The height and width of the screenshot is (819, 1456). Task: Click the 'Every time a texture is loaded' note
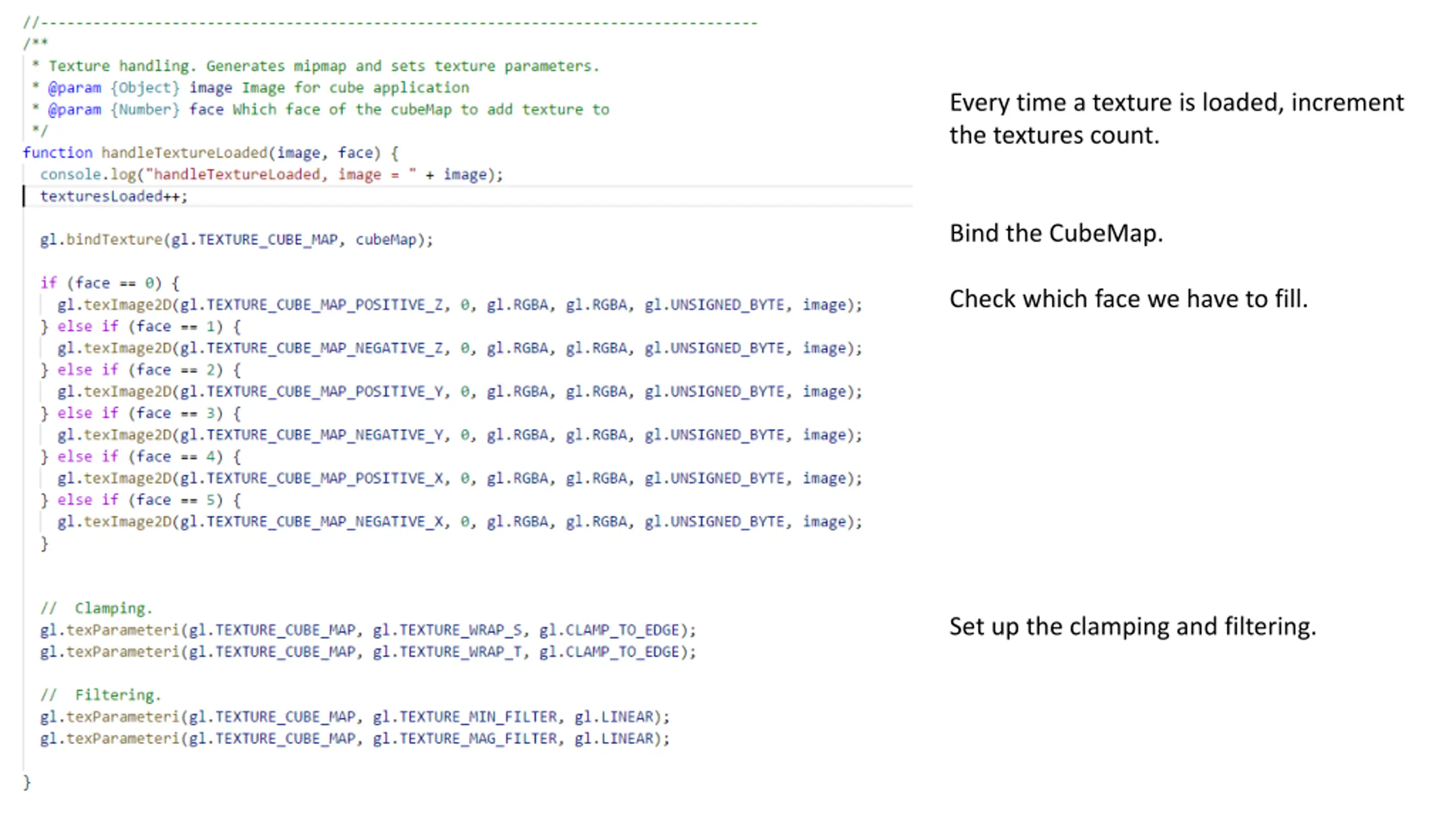(1177, 119)
